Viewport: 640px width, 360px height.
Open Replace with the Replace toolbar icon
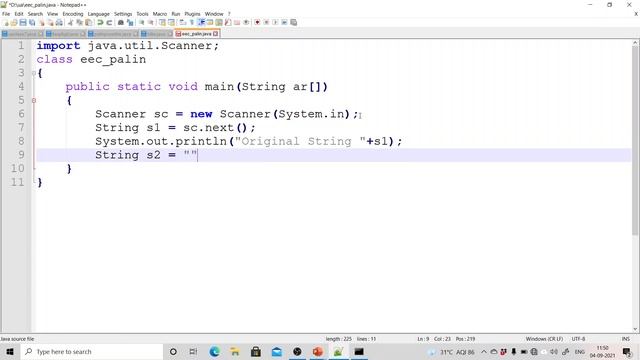pyautogui.click(x=130, y=22)
